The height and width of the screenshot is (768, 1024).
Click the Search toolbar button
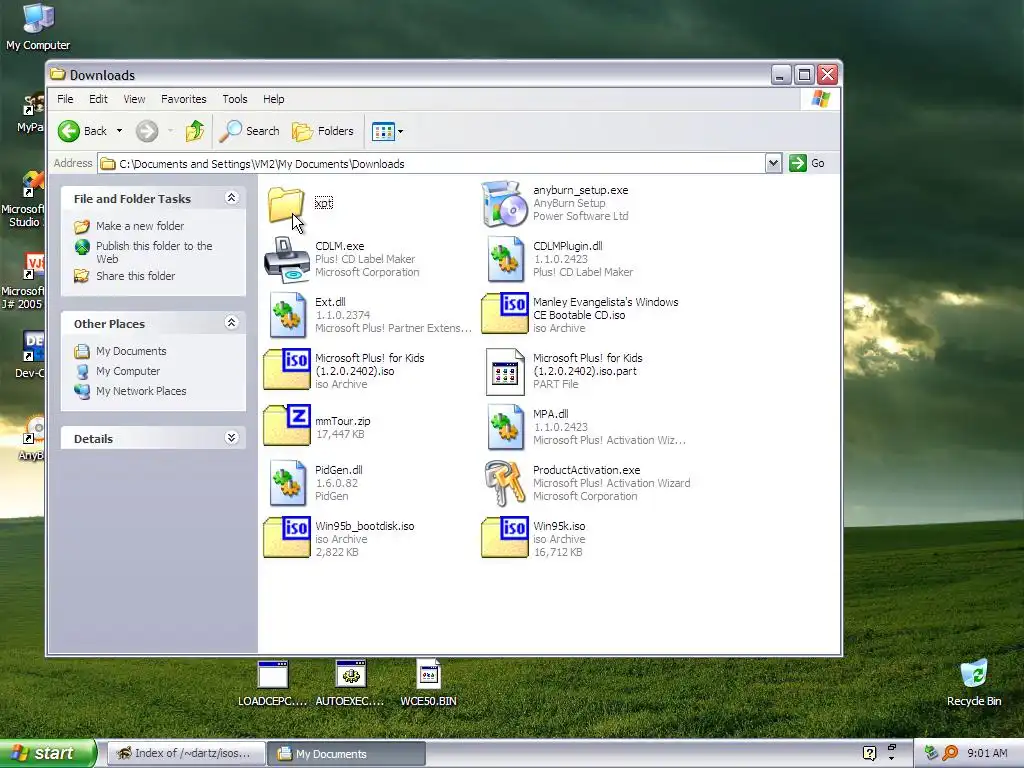(x=249, y=131)
